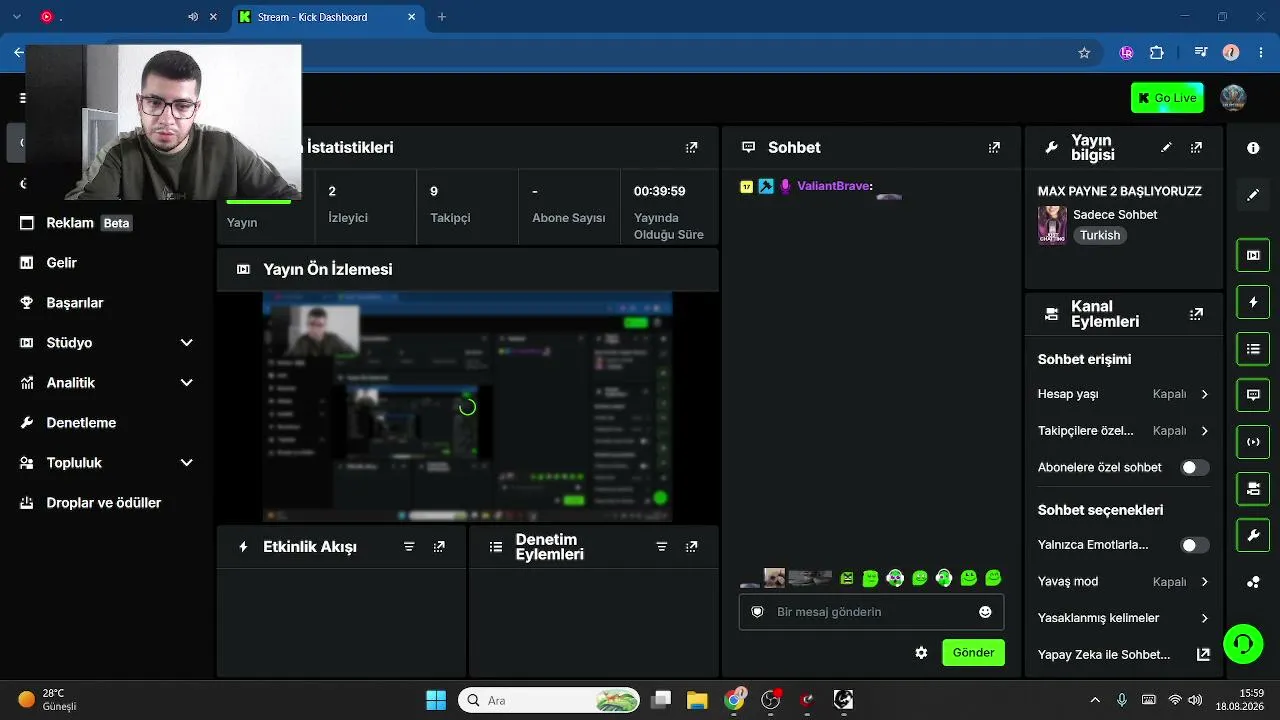This screenshot has width=1280, height=720.
Task: Click the Turkish language tag
Action: point(1100,236)
